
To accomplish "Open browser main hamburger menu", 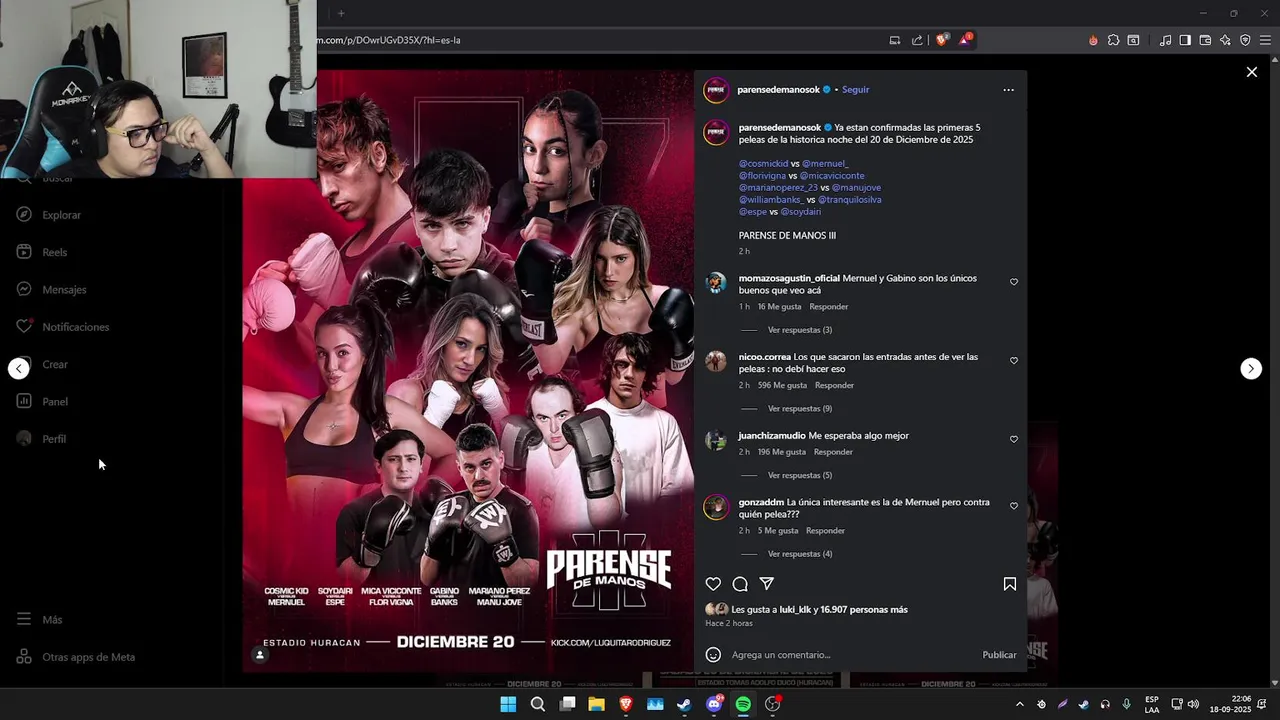I will pyautogui.click(x=1265, y=40).
